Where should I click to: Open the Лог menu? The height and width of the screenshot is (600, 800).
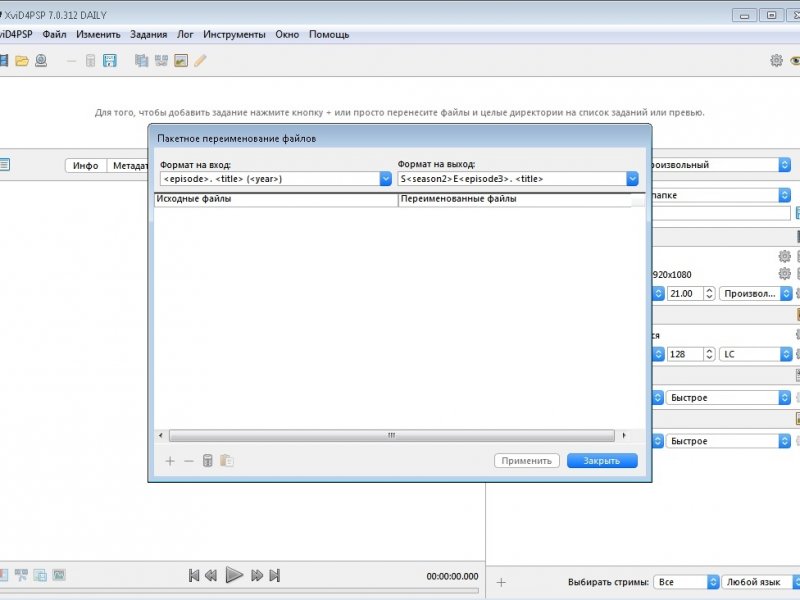coord(185,34)
